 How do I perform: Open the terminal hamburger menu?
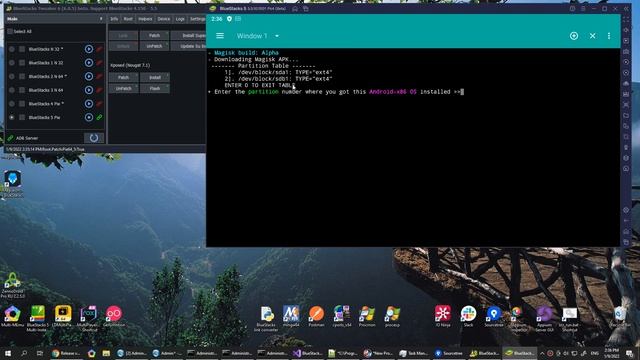pos(220,36)
